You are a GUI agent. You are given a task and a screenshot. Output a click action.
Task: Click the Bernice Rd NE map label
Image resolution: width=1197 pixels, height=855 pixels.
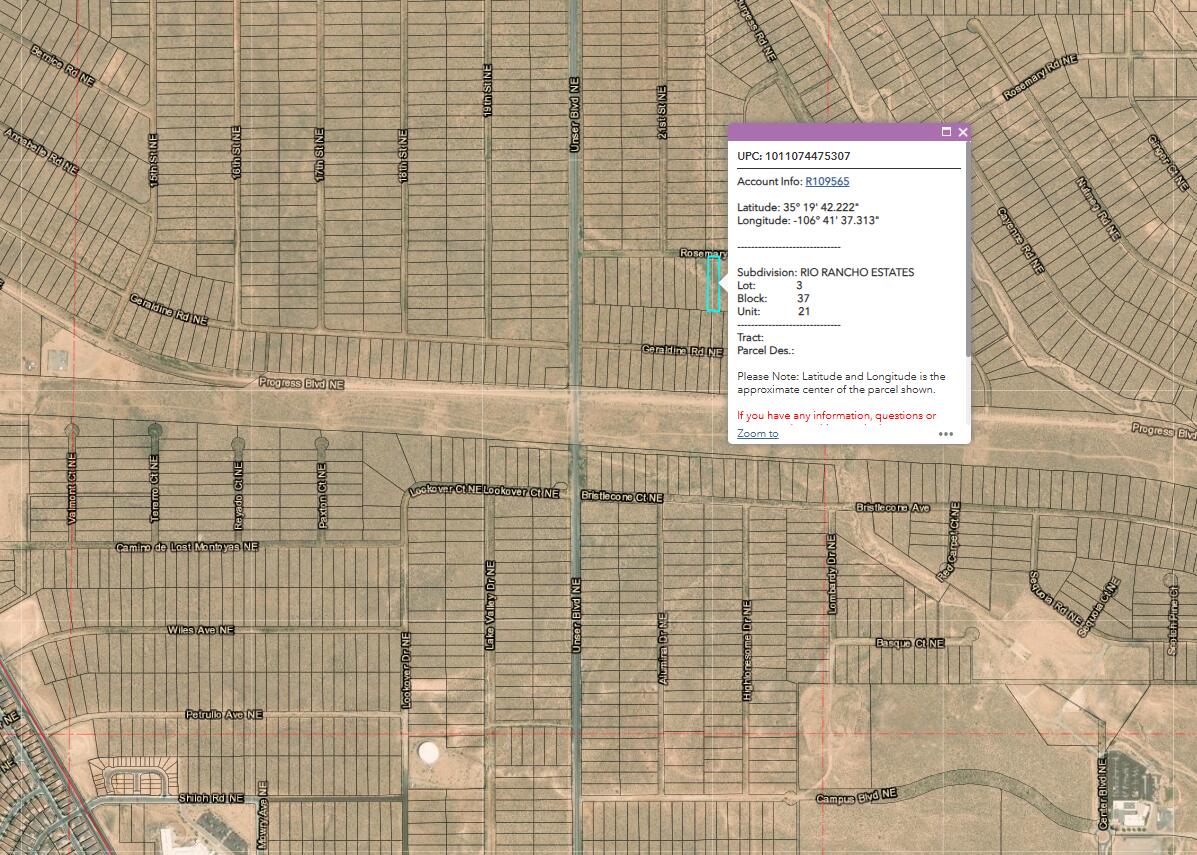point(63,66)
